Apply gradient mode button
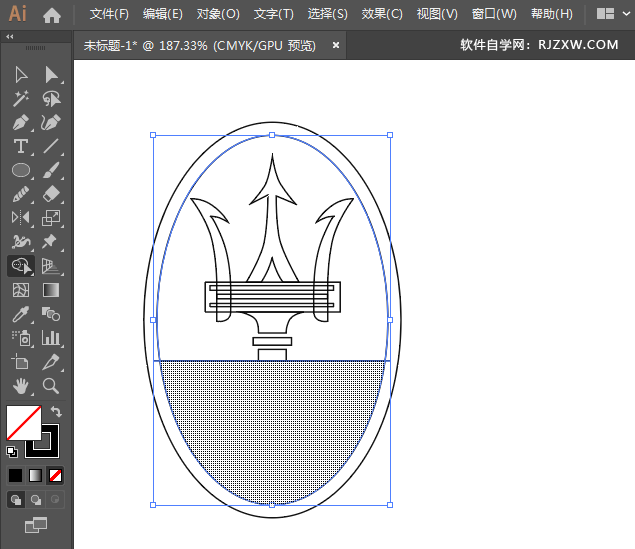Viewport: 635px width, 549px height. point(36,475)
